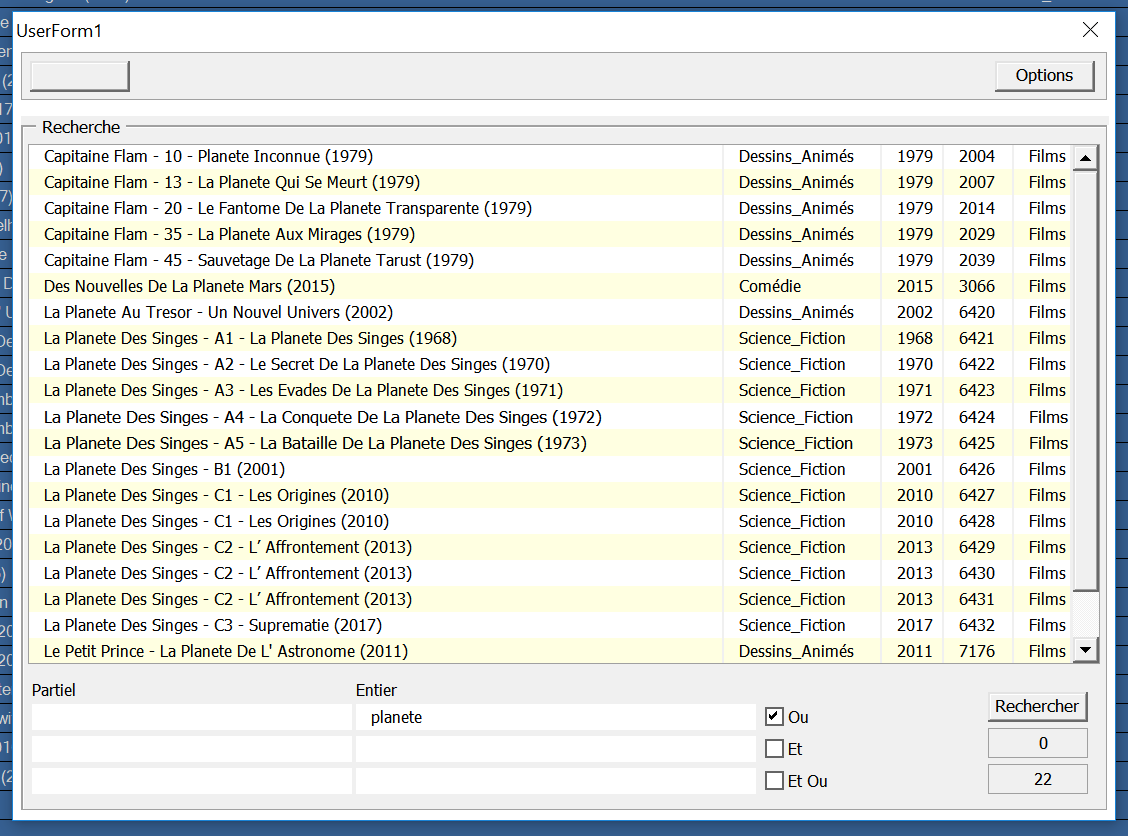Select "La Planete Des Singes - B1 (2001)" entry
The width and height of the screenshot is (1128, 836).
click(x=300, y=469)
